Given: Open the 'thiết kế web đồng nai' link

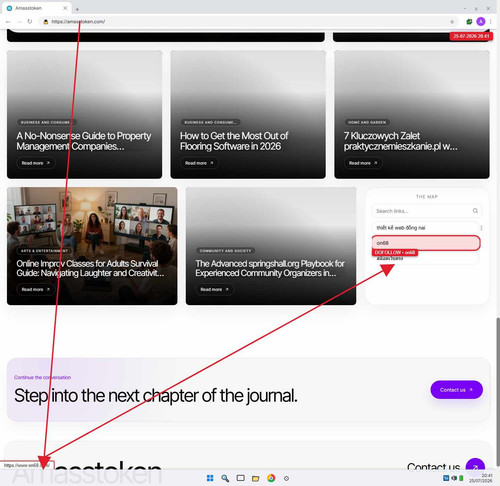Looking at the screenshot, I should 425,228.
